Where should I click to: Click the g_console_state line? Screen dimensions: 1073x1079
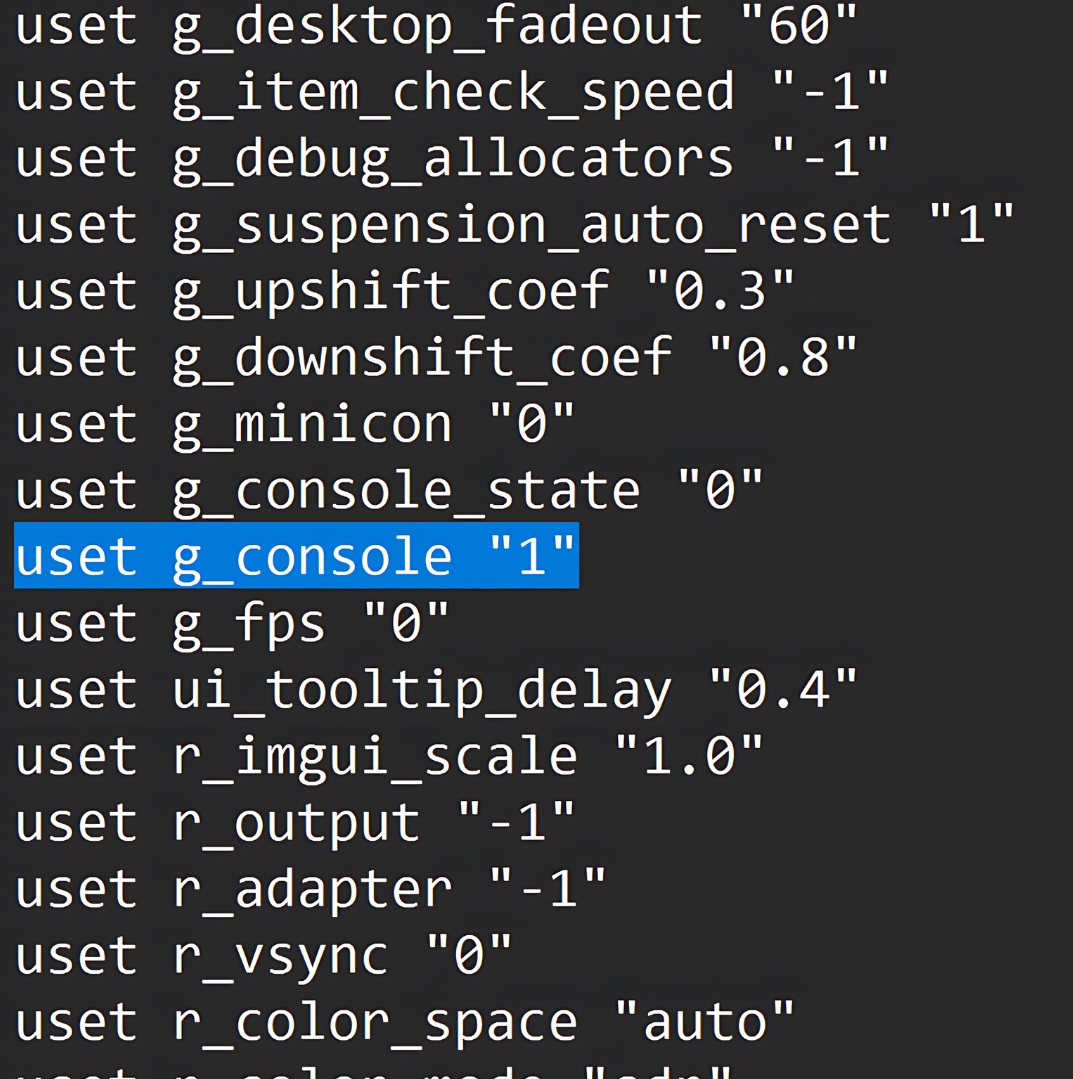(389, 491)
